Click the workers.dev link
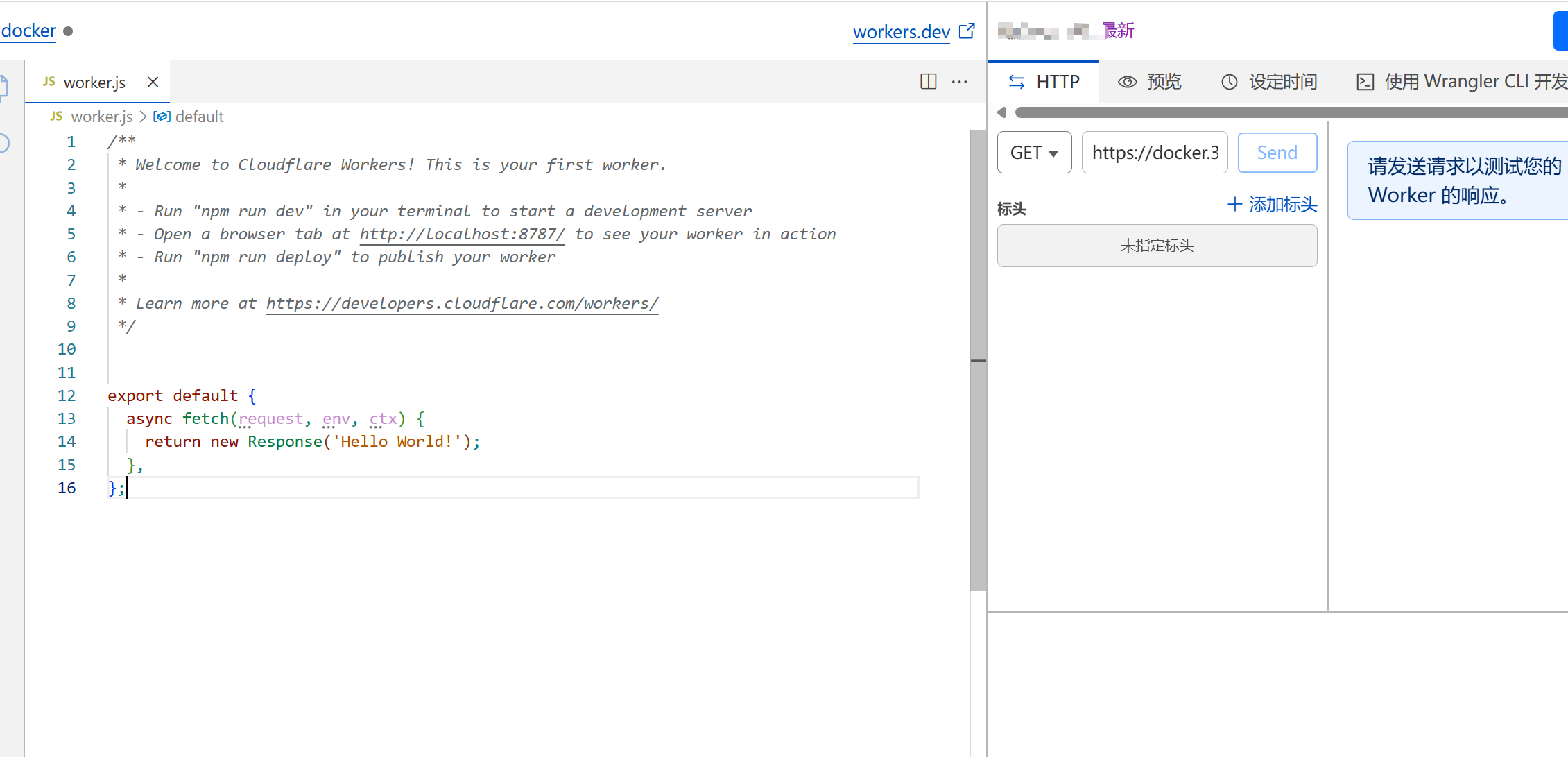This screenshot has width=1568, height=757. point(901,32)
